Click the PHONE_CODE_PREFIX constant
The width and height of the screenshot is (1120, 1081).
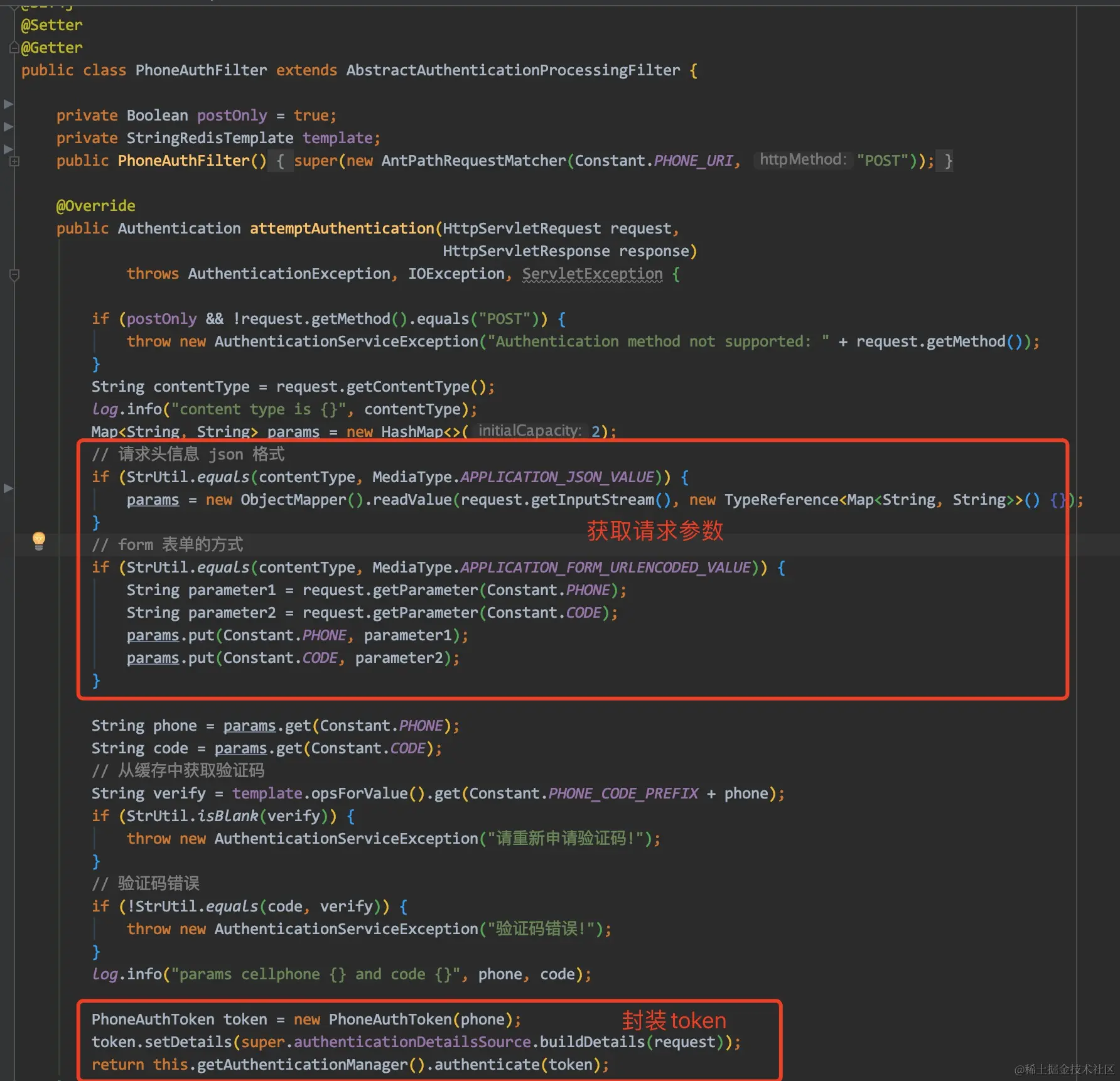point(623,793)
